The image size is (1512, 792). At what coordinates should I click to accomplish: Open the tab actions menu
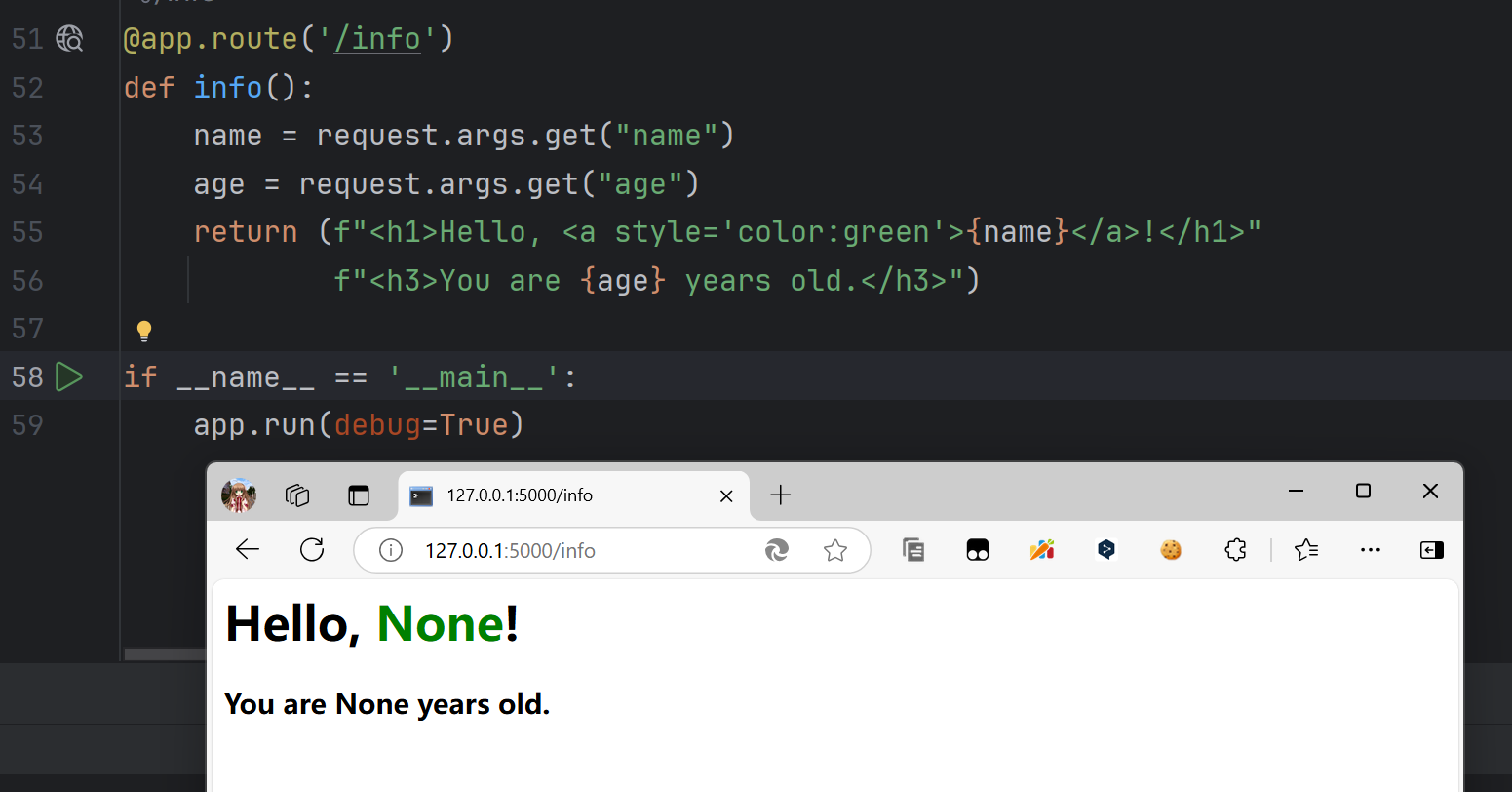click(x=359, y=495)
